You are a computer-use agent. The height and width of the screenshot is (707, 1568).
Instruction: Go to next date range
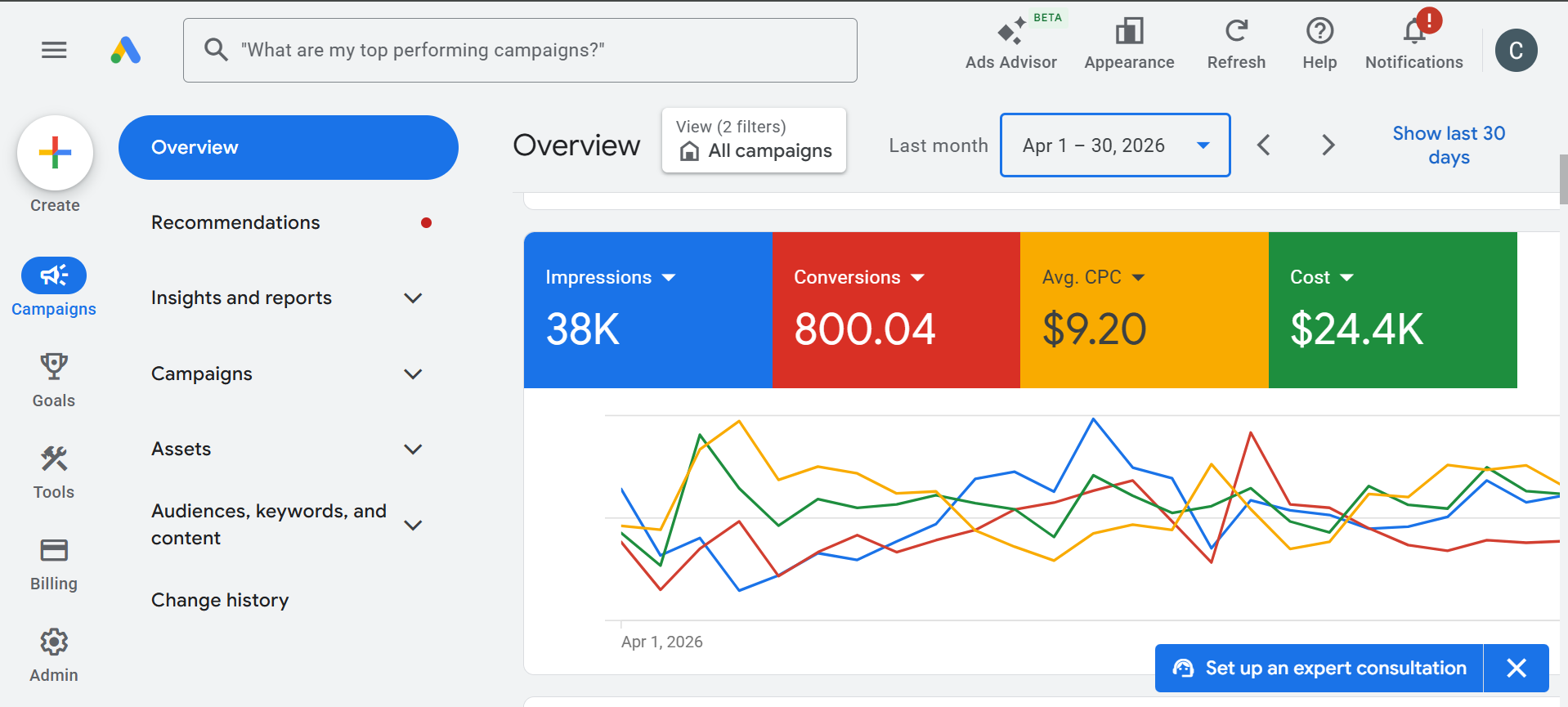coord(1328,145)
